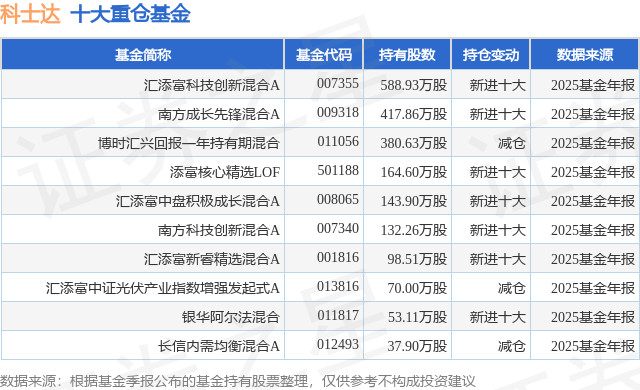Click 新进十大 in the 南方成长先锋 row
Screen dimensions: 640x390
(498, 114)
